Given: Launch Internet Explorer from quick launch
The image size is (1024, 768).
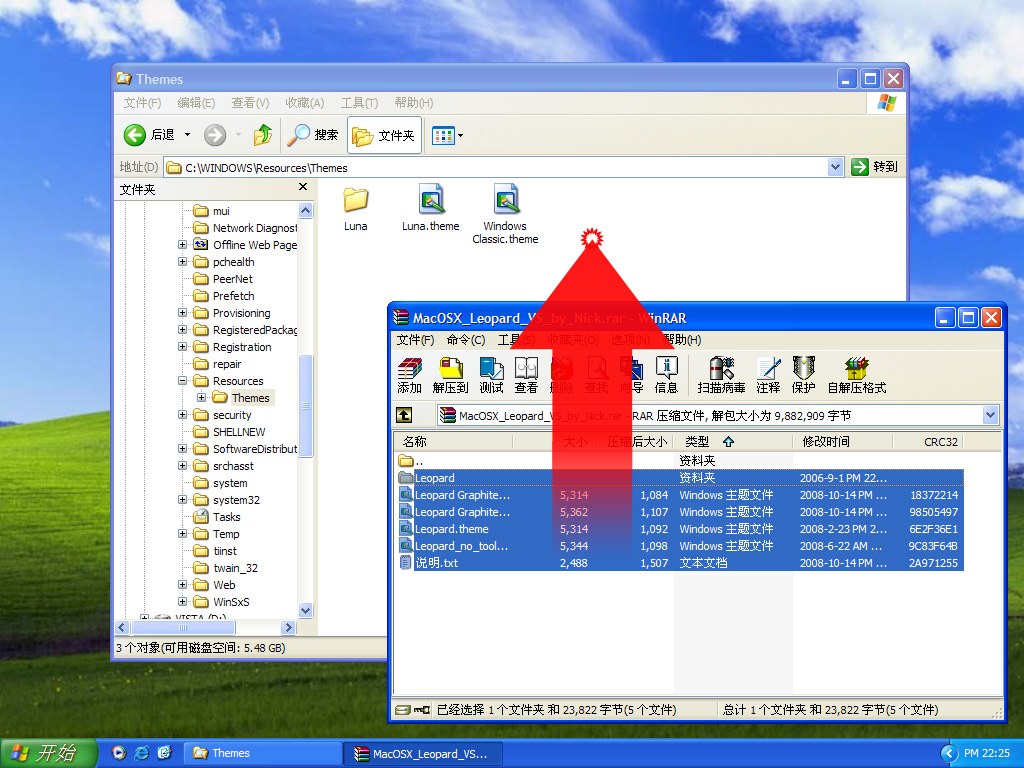Looking at the screenshot, I should [x=141, y=753].
